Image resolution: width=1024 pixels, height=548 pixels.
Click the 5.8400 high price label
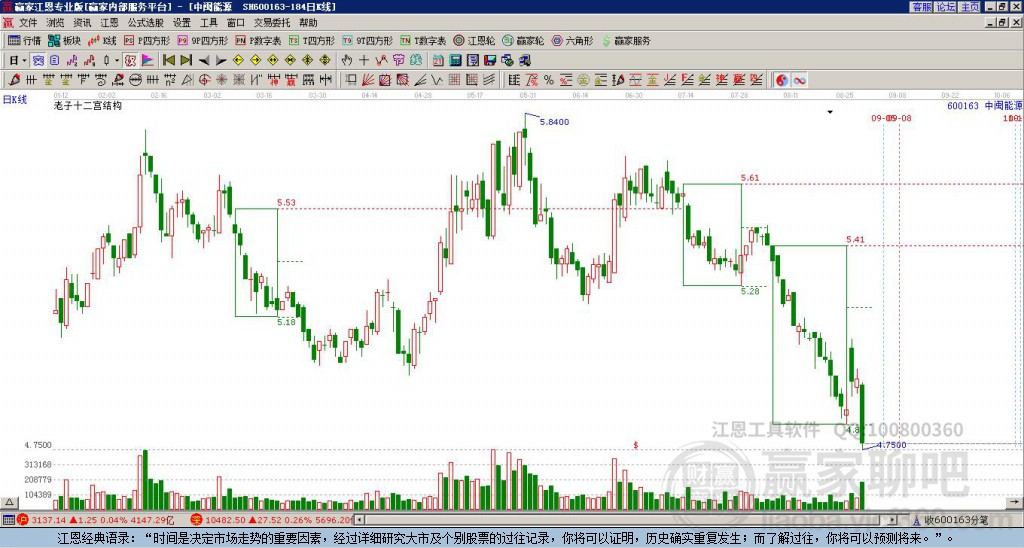555,121
